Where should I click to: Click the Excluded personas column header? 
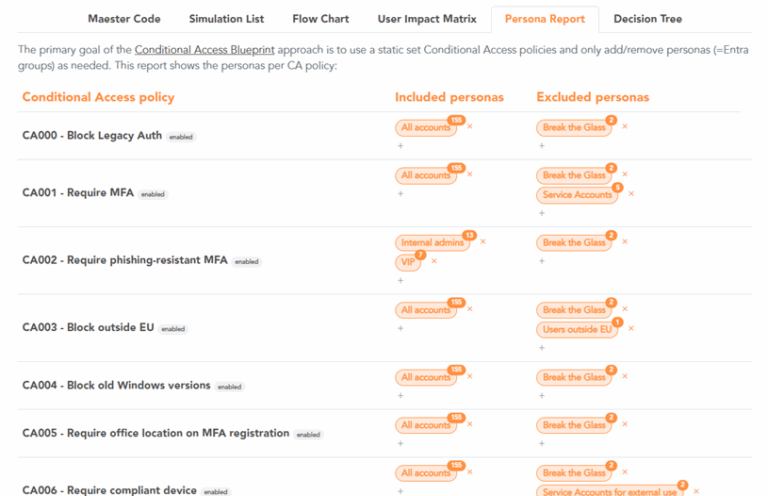pos(593,97)
